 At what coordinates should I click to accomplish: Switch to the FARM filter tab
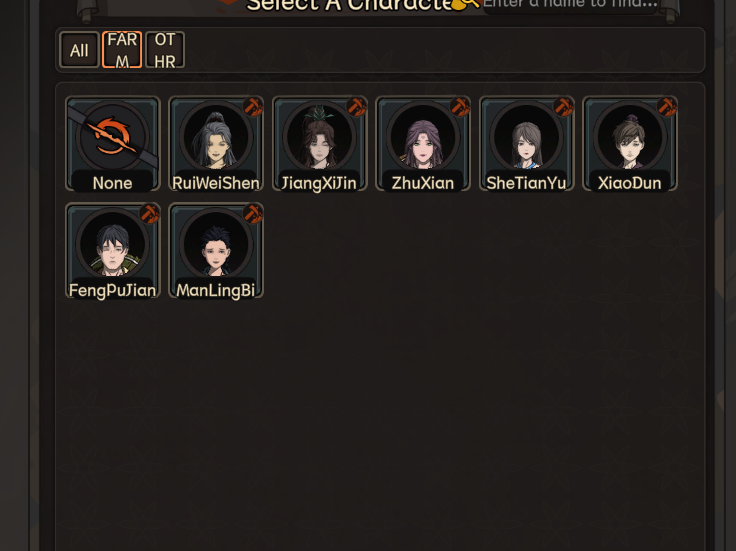[122, 50]
